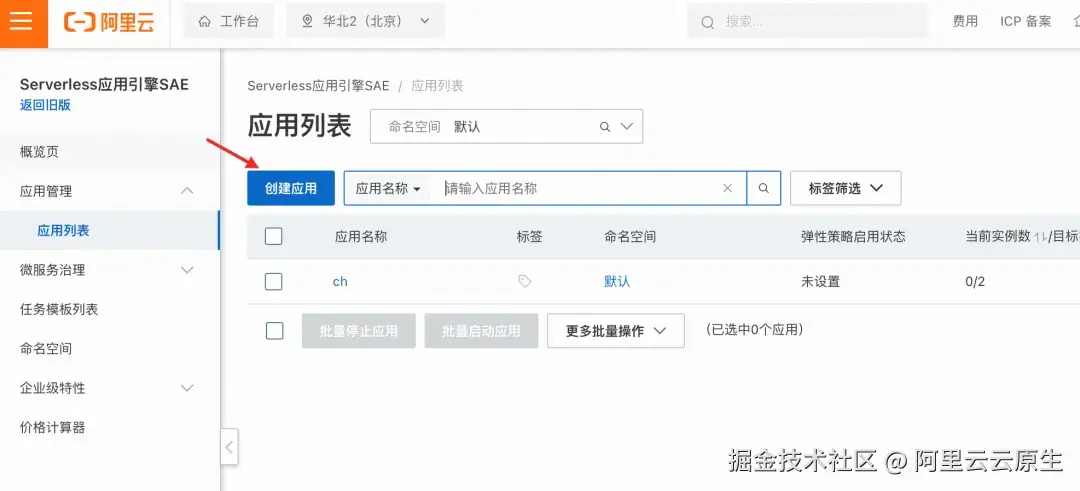Open the 应用名称 filter type dropdown
Screen dimensions: 1080x491
[x=388, y=189]
